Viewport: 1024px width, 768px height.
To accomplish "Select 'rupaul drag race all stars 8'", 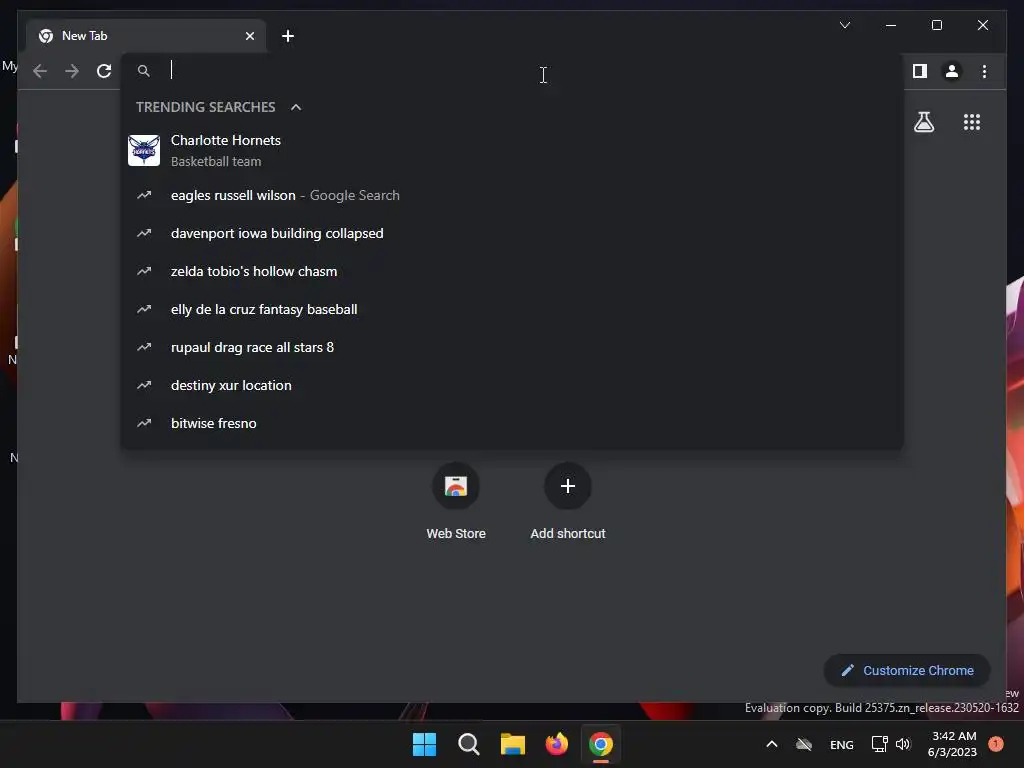I will click(x=512, y=347).
